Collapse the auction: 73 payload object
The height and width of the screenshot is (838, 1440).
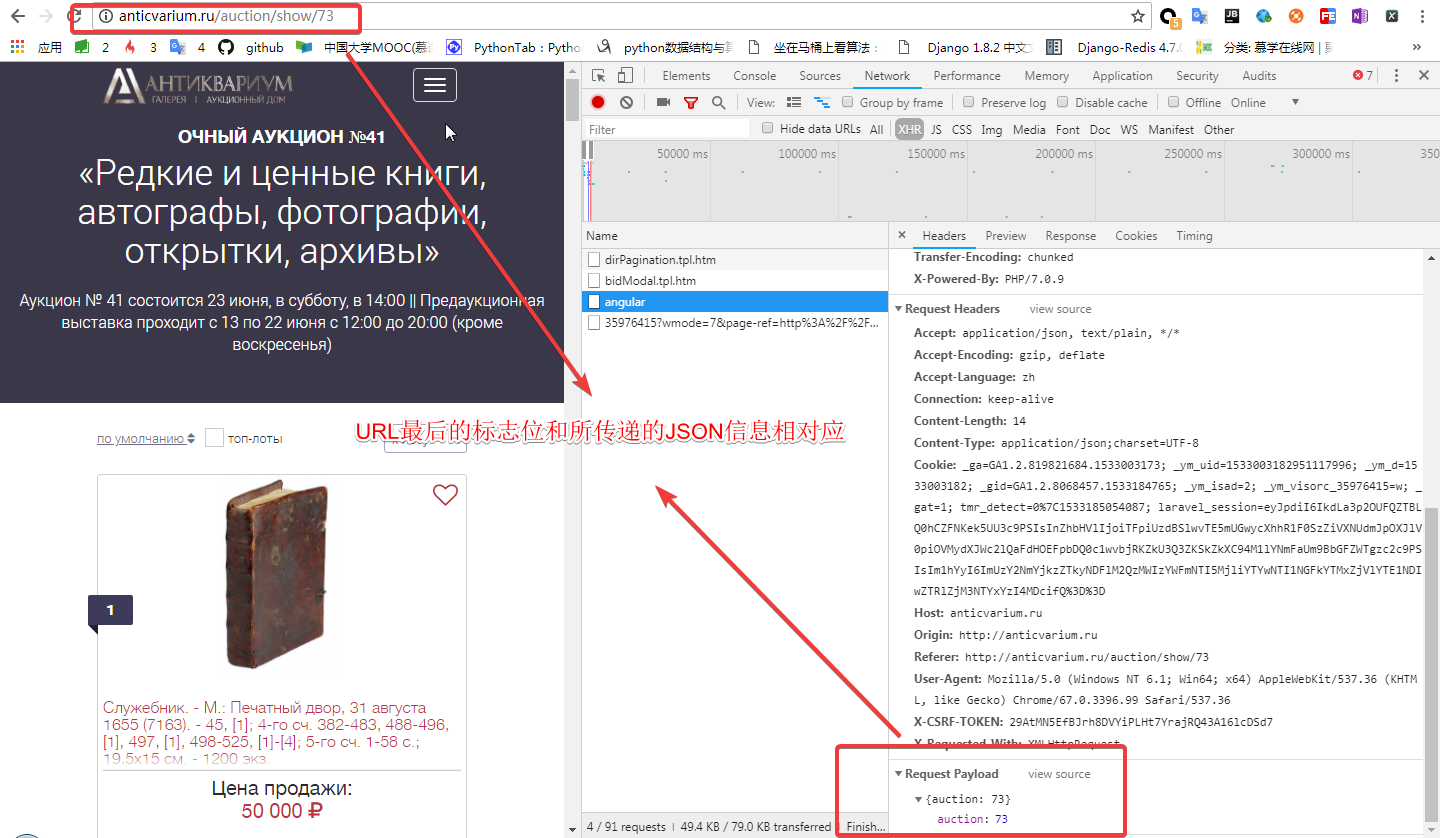(919, 798)
